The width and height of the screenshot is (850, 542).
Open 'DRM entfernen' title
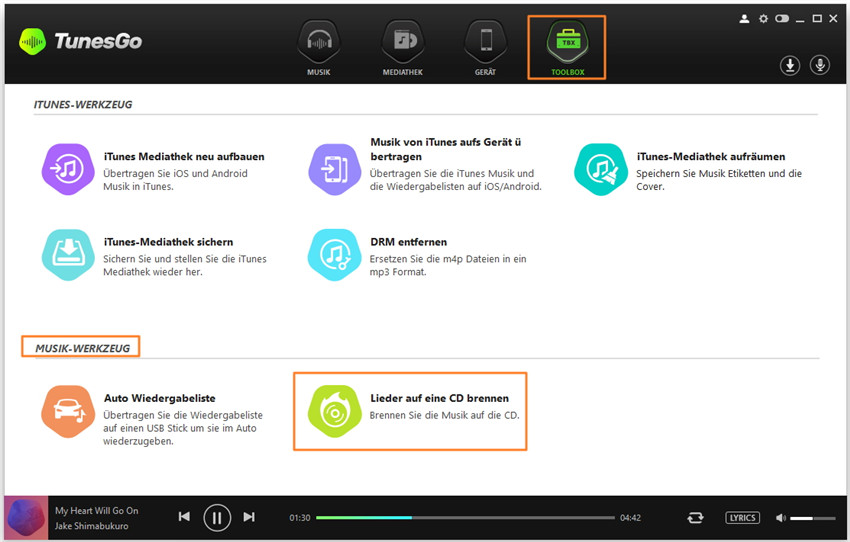(409, 242)
